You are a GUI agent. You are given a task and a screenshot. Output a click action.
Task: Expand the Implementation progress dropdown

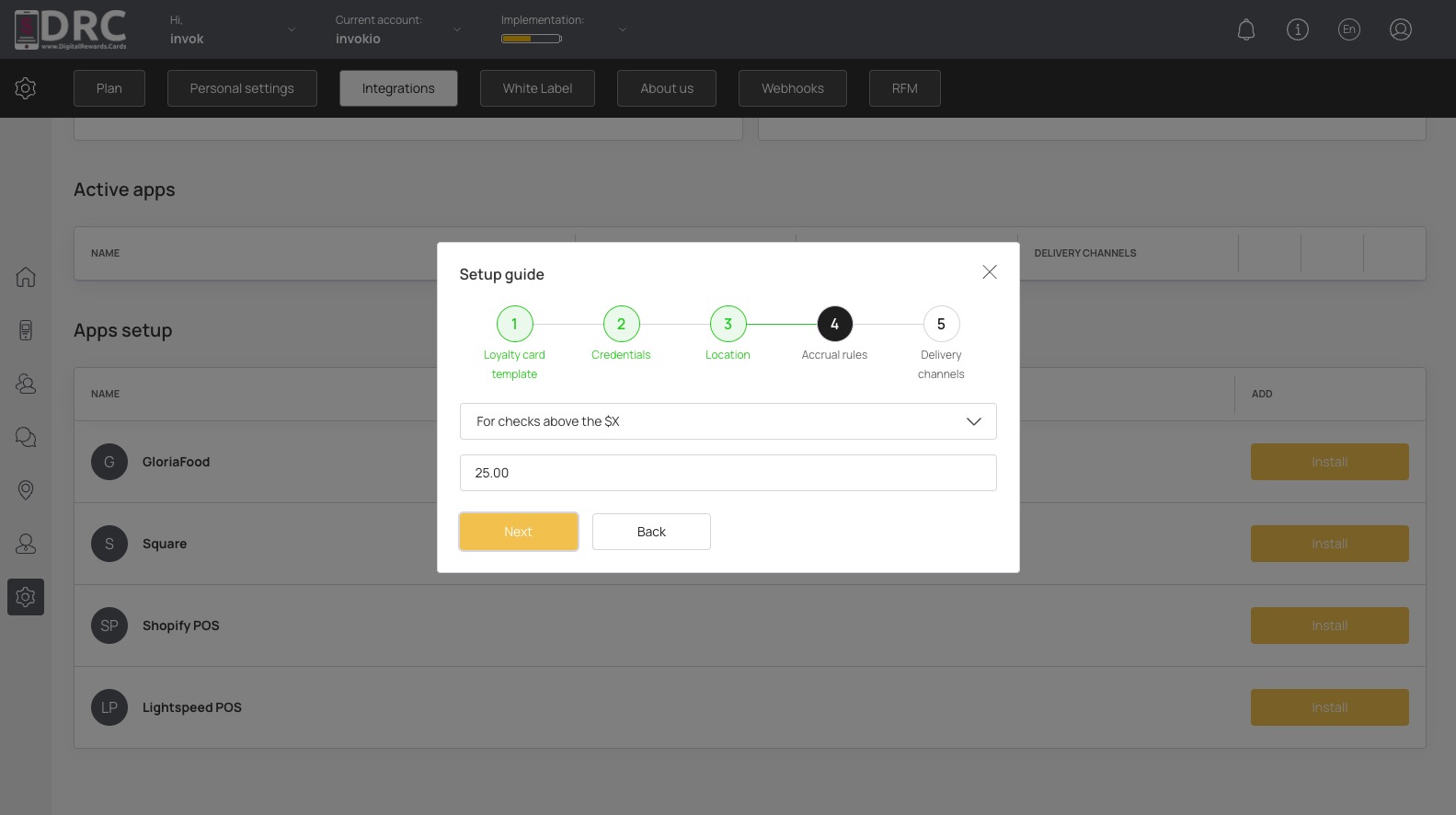coord(564,29)
